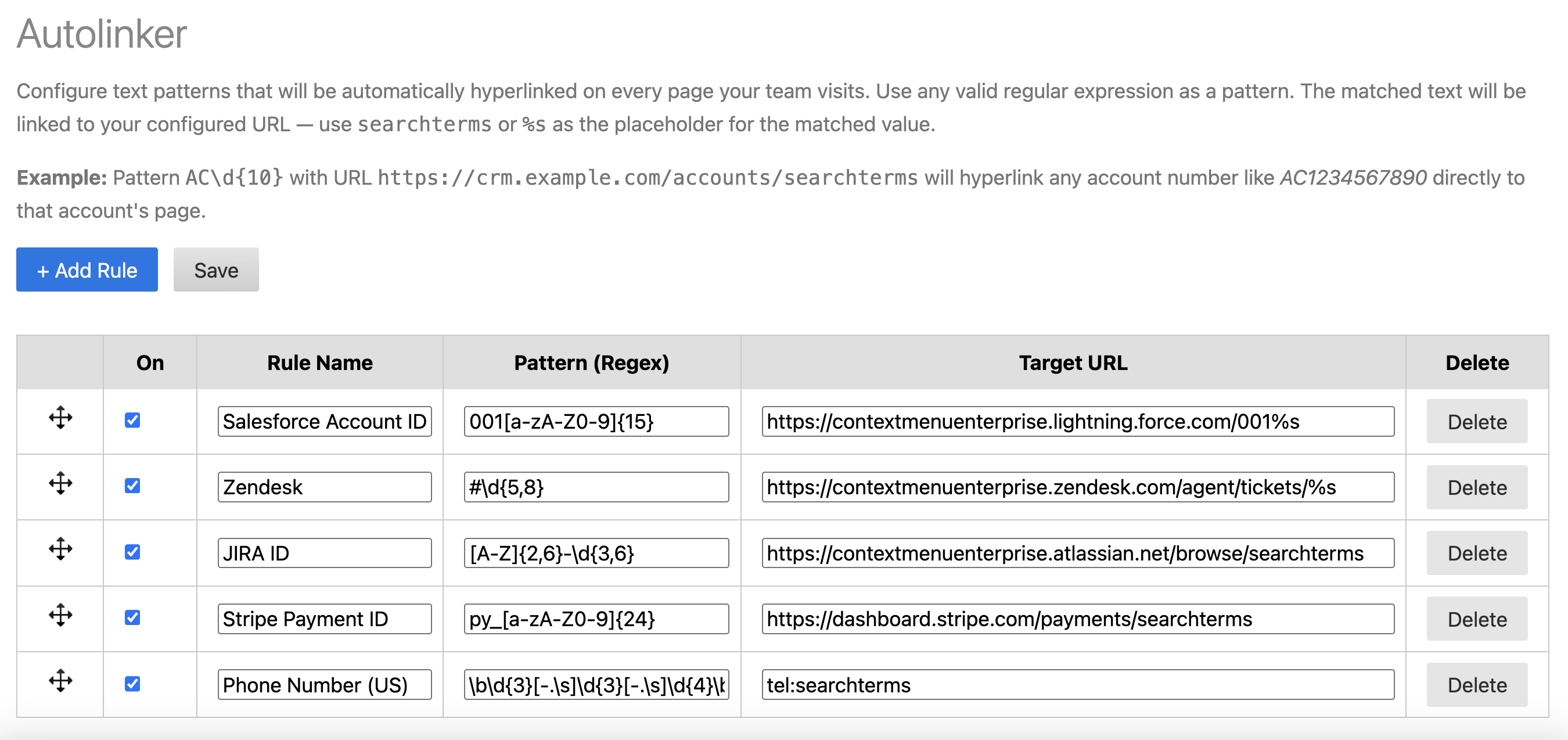The image size is (1568, 740).
Task: Click the drag handle for Salesforce Account ID row
Action: pos(60,418)
